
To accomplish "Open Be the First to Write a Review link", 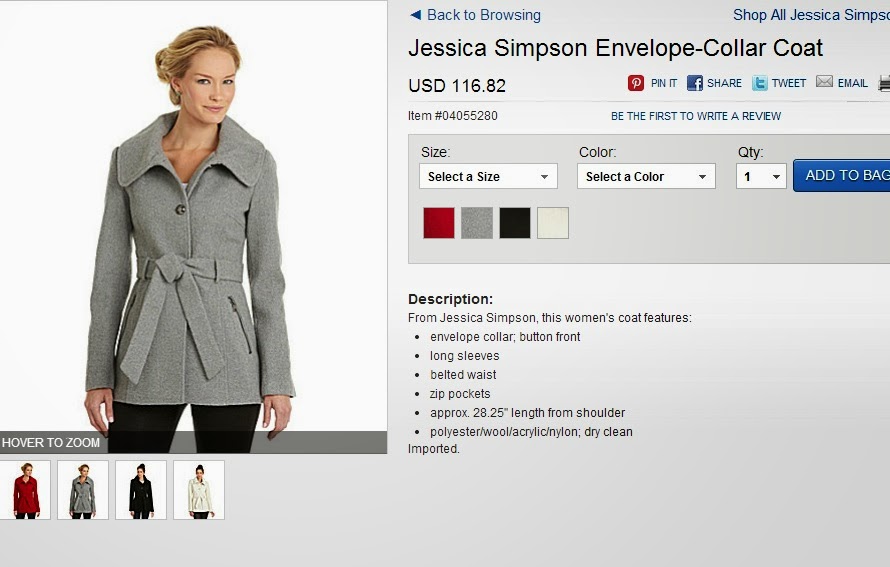I will [696, 116].
